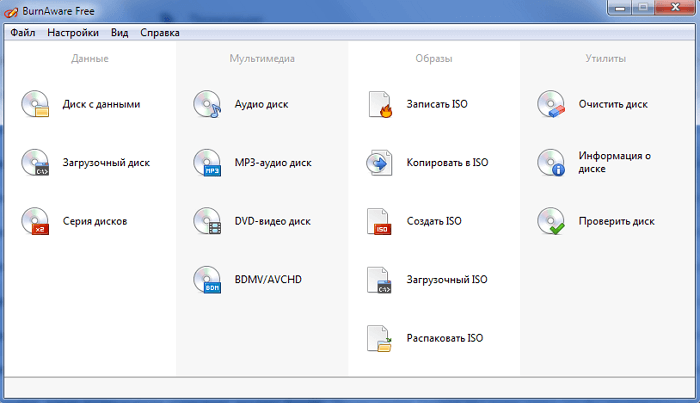The height and width of the screenshot is (403, 700).
Task: Expand the Вид menu
Action: tap(120, 32)
